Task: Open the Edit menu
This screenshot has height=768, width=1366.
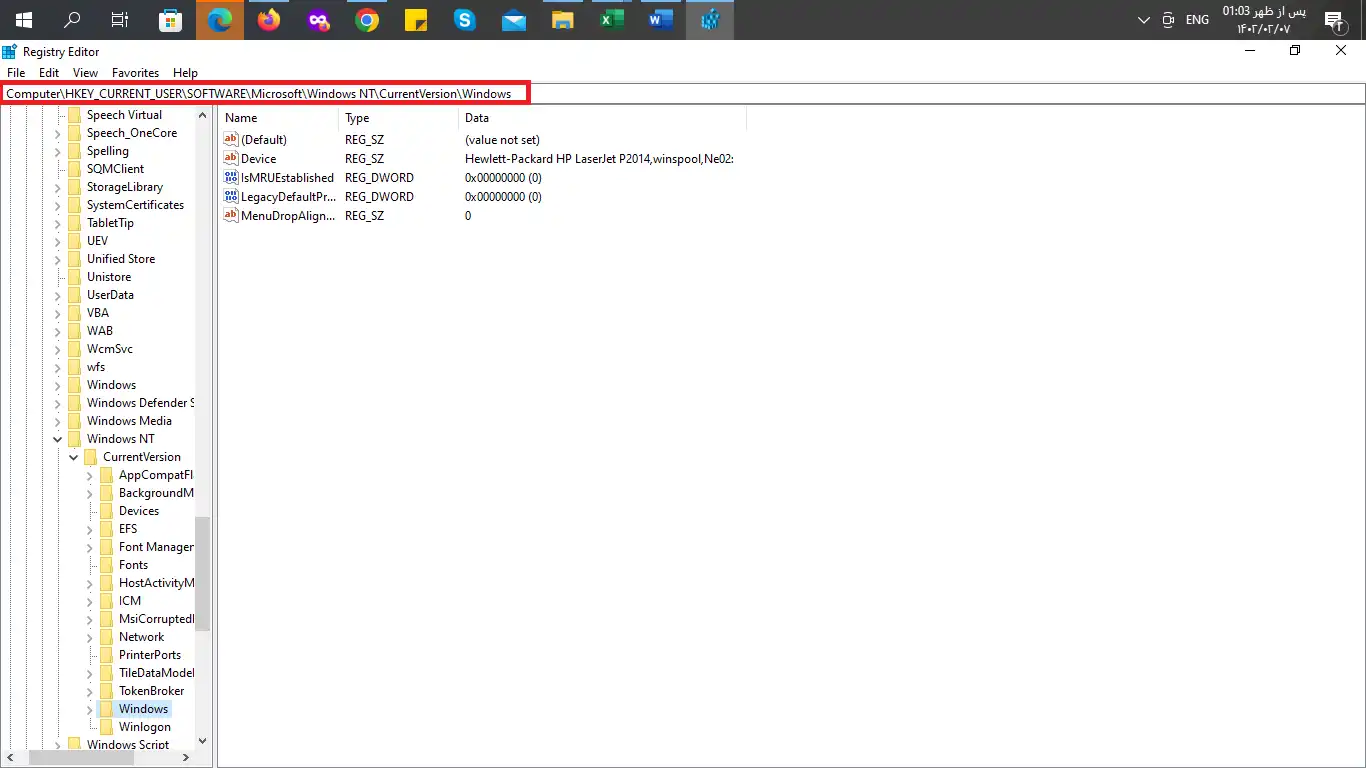Action: coord(49,73)
